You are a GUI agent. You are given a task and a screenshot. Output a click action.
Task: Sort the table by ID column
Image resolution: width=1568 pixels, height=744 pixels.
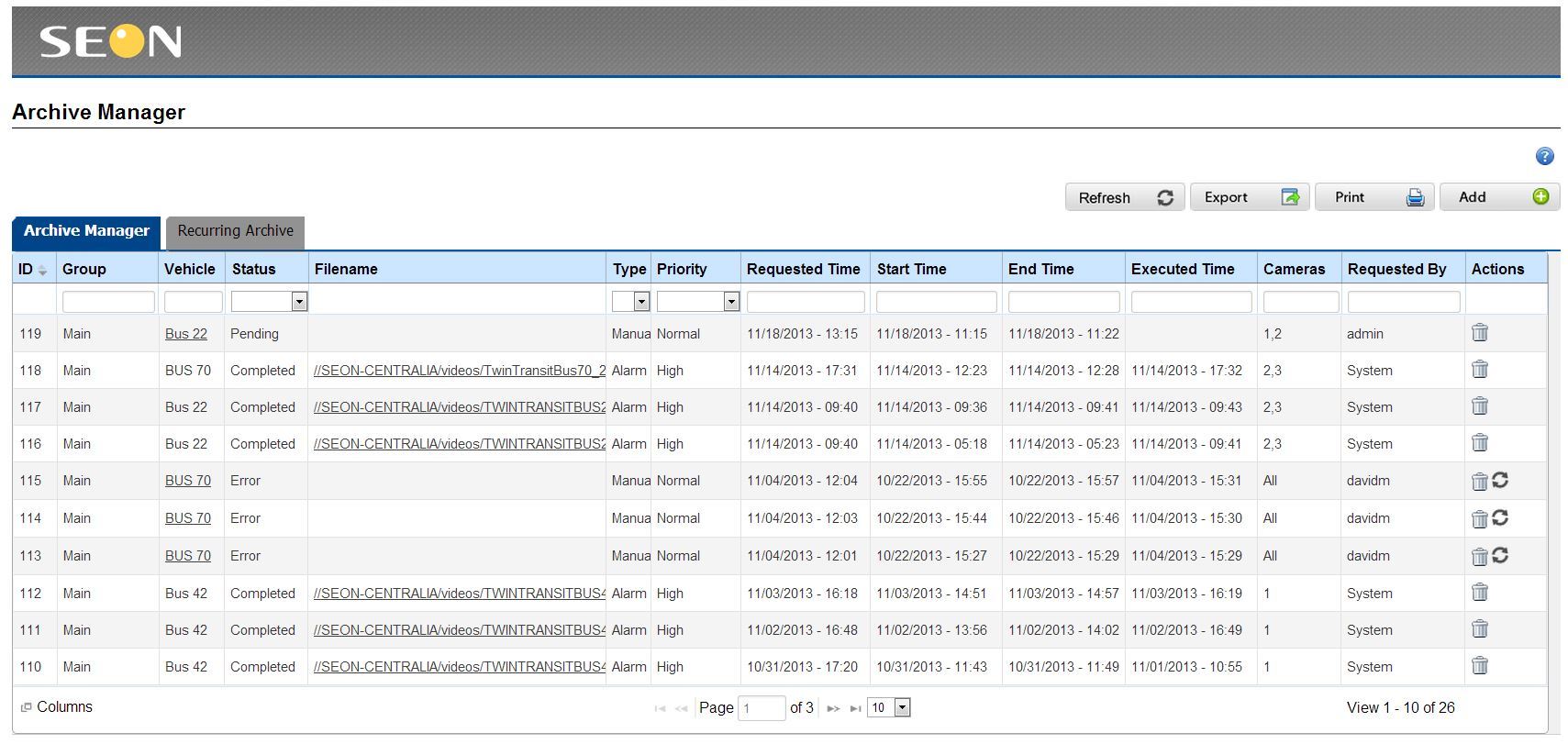32,269
